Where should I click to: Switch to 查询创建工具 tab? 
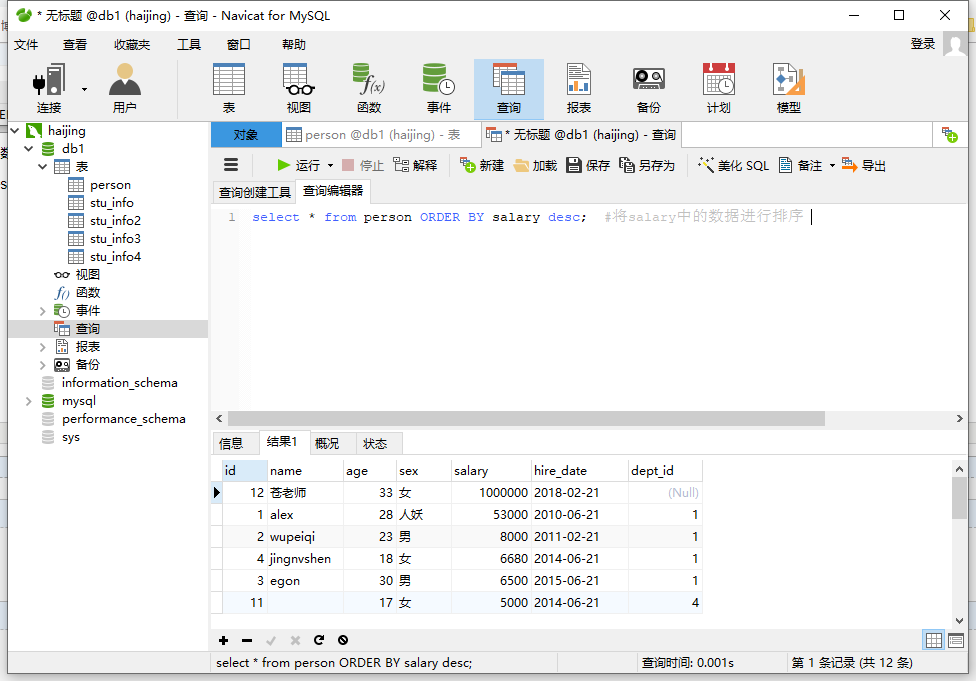click(255, 192)
